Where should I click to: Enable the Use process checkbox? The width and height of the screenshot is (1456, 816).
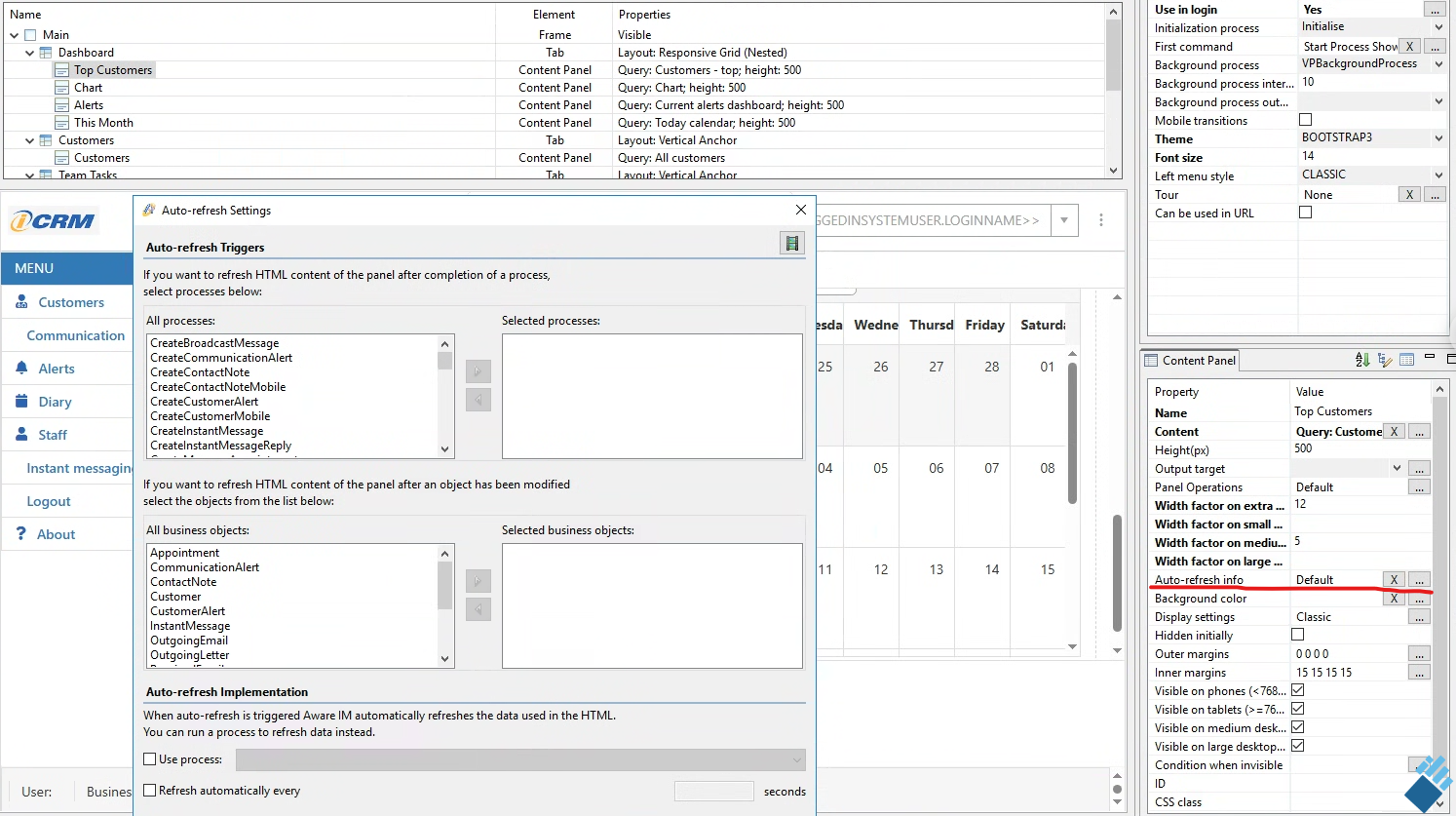click(150, 759)
